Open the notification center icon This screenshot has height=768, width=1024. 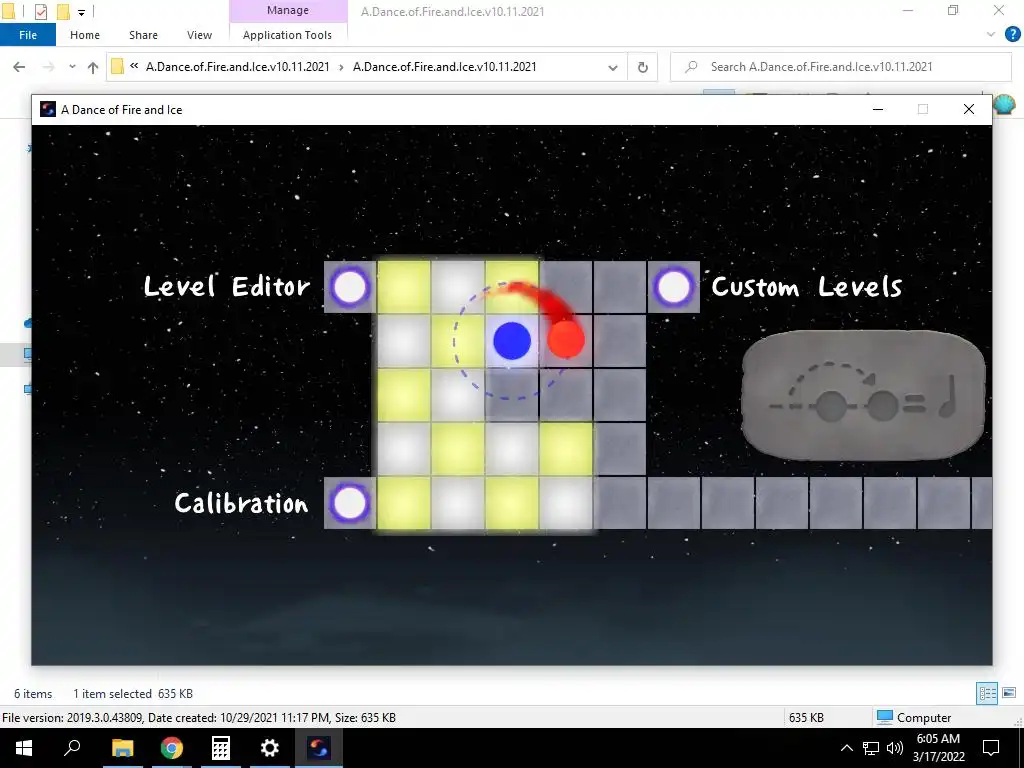coord(991,748)
